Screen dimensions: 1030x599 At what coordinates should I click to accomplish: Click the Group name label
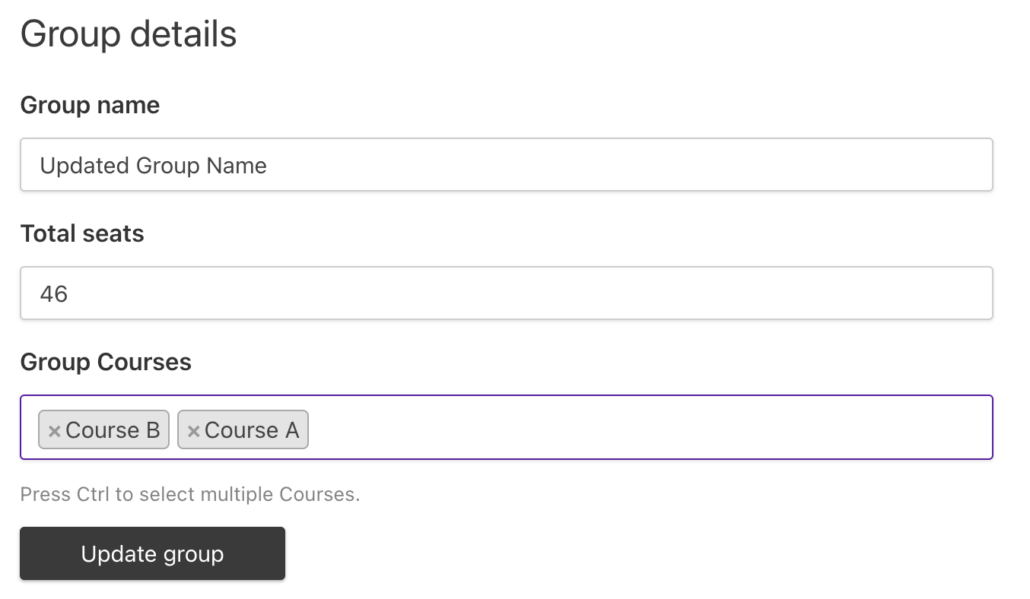pos(89,105)
